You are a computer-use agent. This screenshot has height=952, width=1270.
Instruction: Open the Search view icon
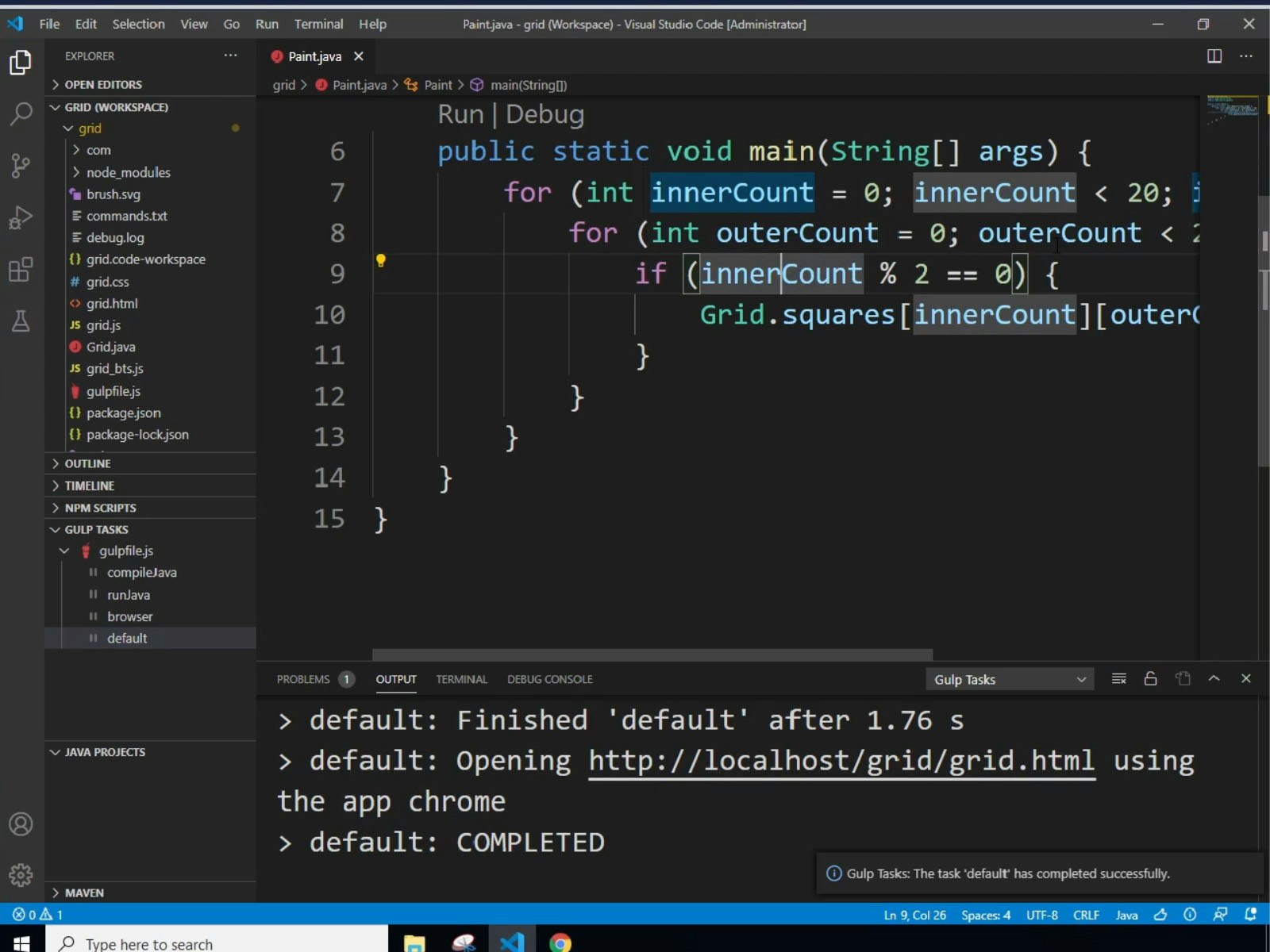21,114
